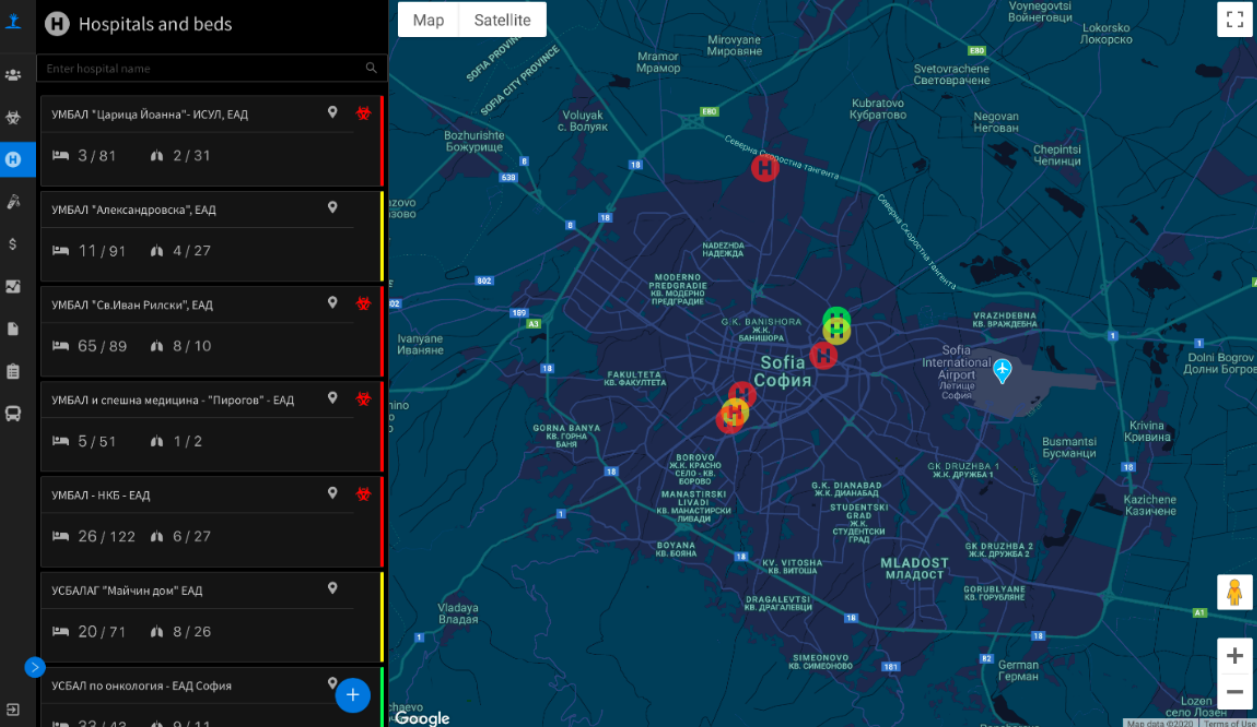Image resolution: width=1257 pixels, height=727 pixels.
Task: Open the dollar sign finance section
Action: click(x=13, y=244)
